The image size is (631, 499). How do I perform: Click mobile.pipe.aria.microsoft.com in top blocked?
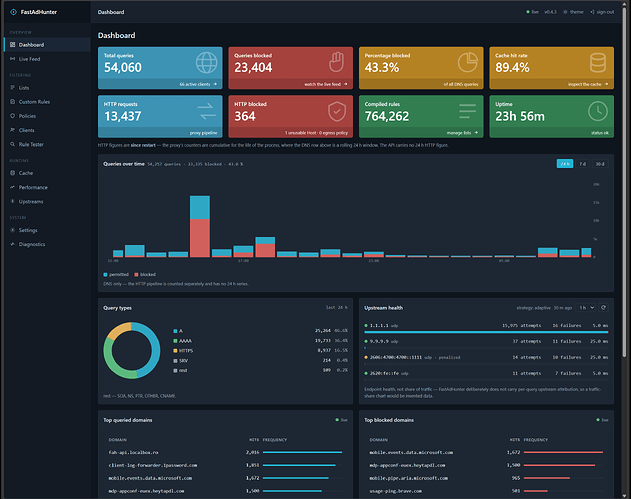(x=408, y=478)
